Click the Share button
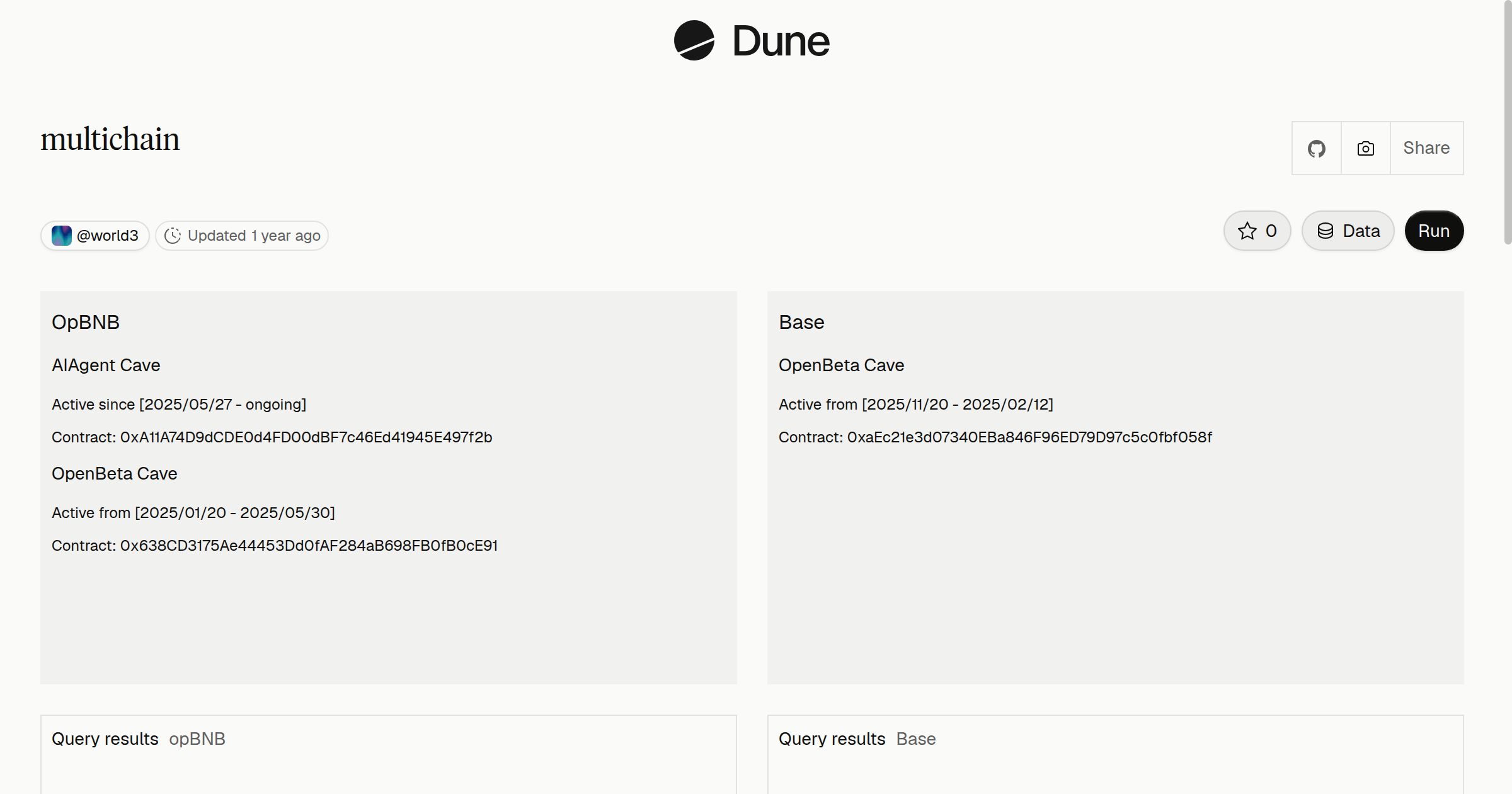 (1426, 148)
